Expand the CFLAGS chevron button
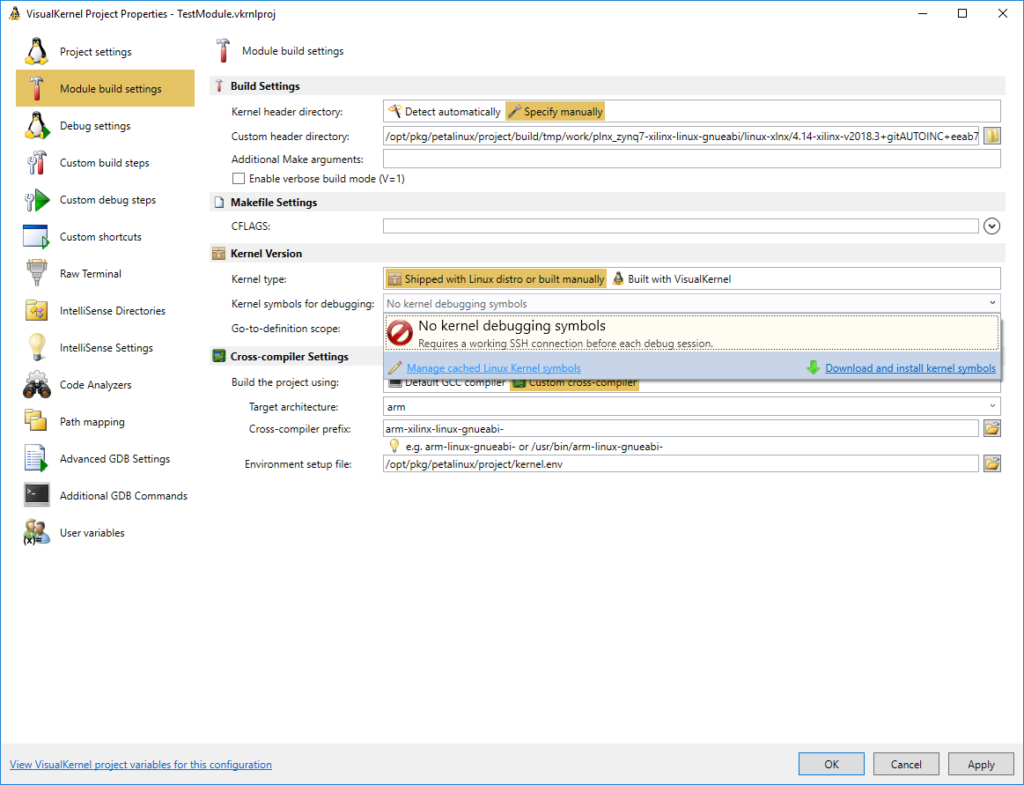Screen dimensions: 1024x785 click(x=992, y=226)
